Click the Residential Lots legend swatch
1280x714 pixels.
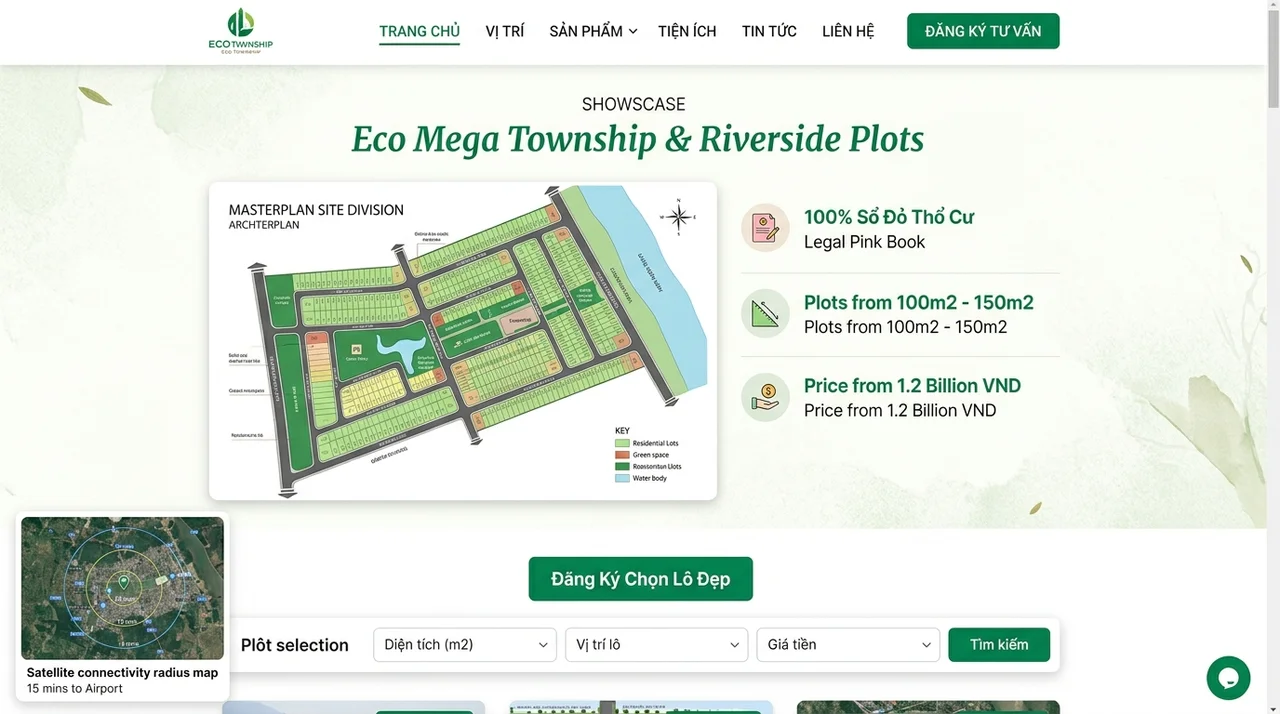pyautogui.click(x=622, y=443)
